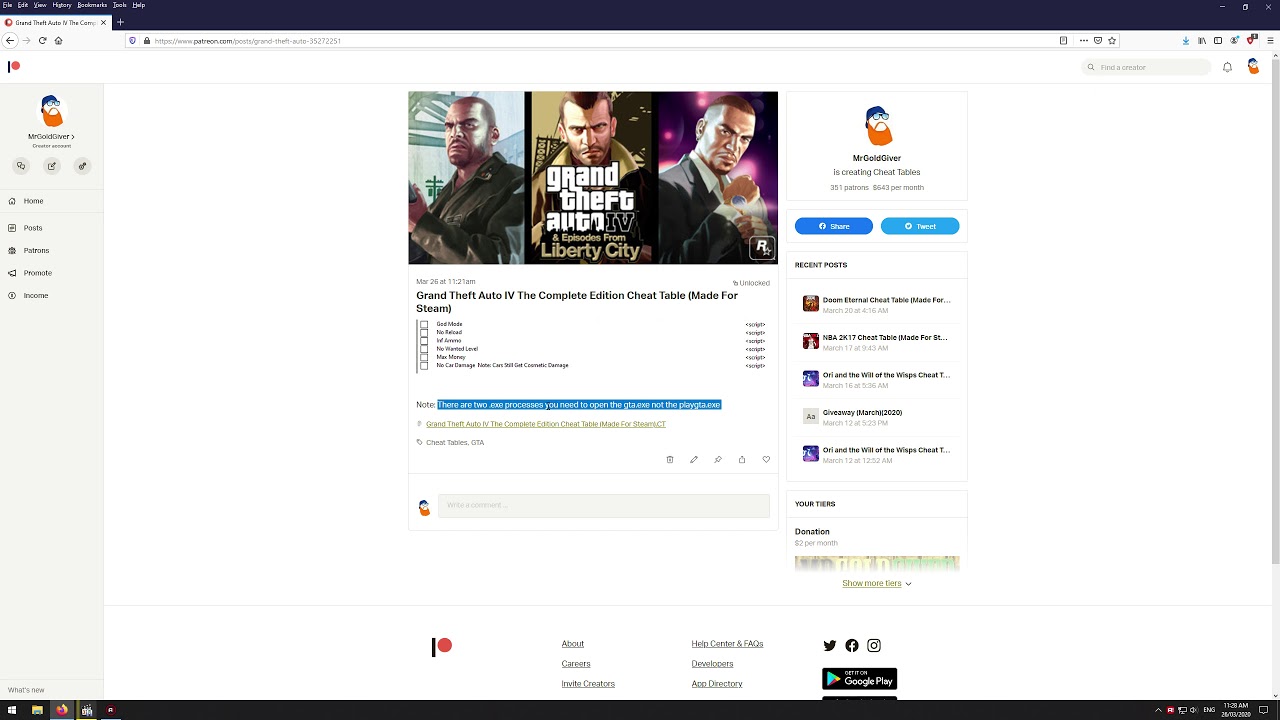The height and width of the screenshot is (720, 1280).
Task: Open the Tools menu
Action: click(119, 5)
